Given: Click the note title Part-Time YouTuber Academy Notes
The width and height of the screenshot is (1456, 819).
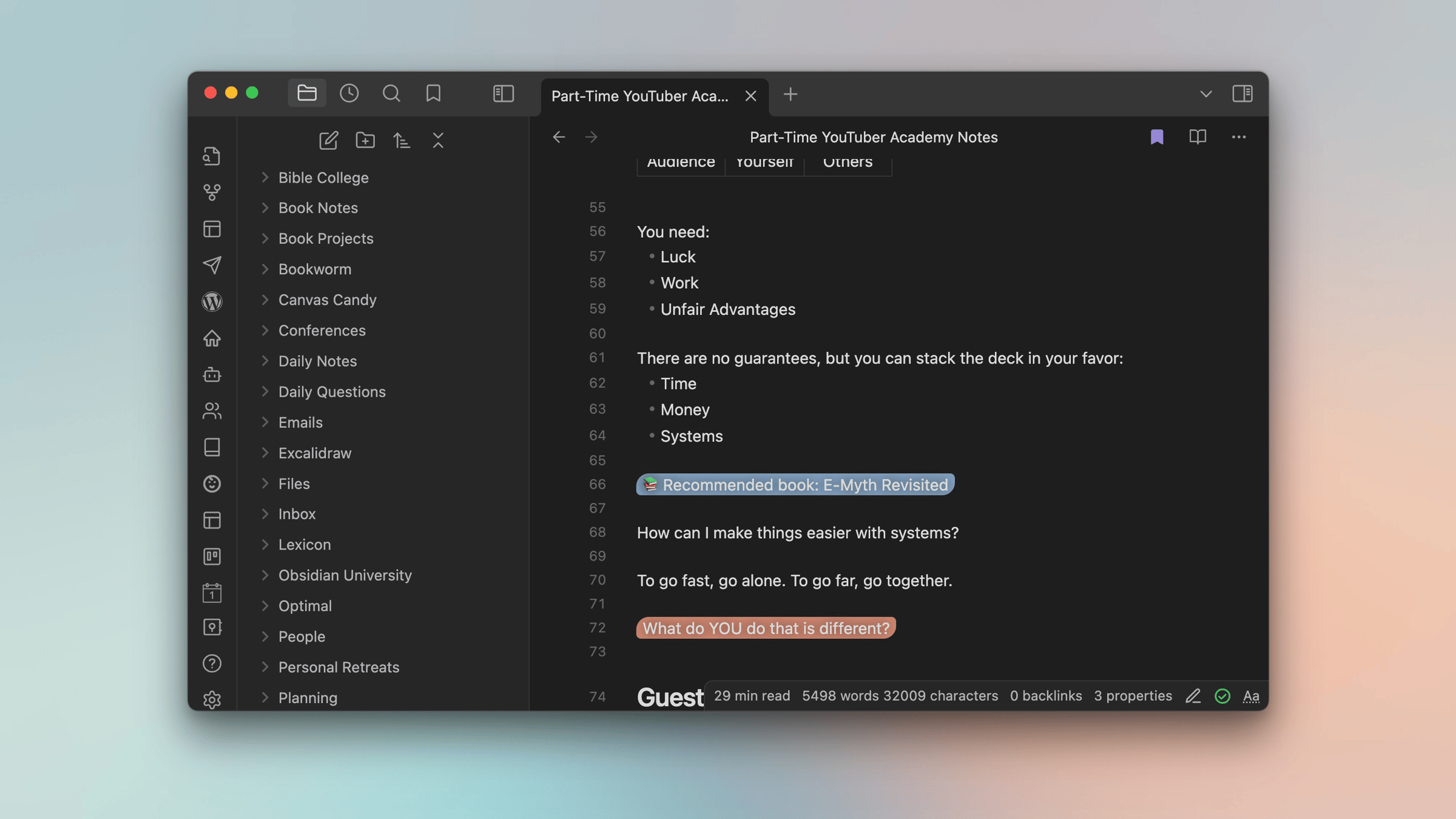Looking at the screenshot, I should 874,137.
